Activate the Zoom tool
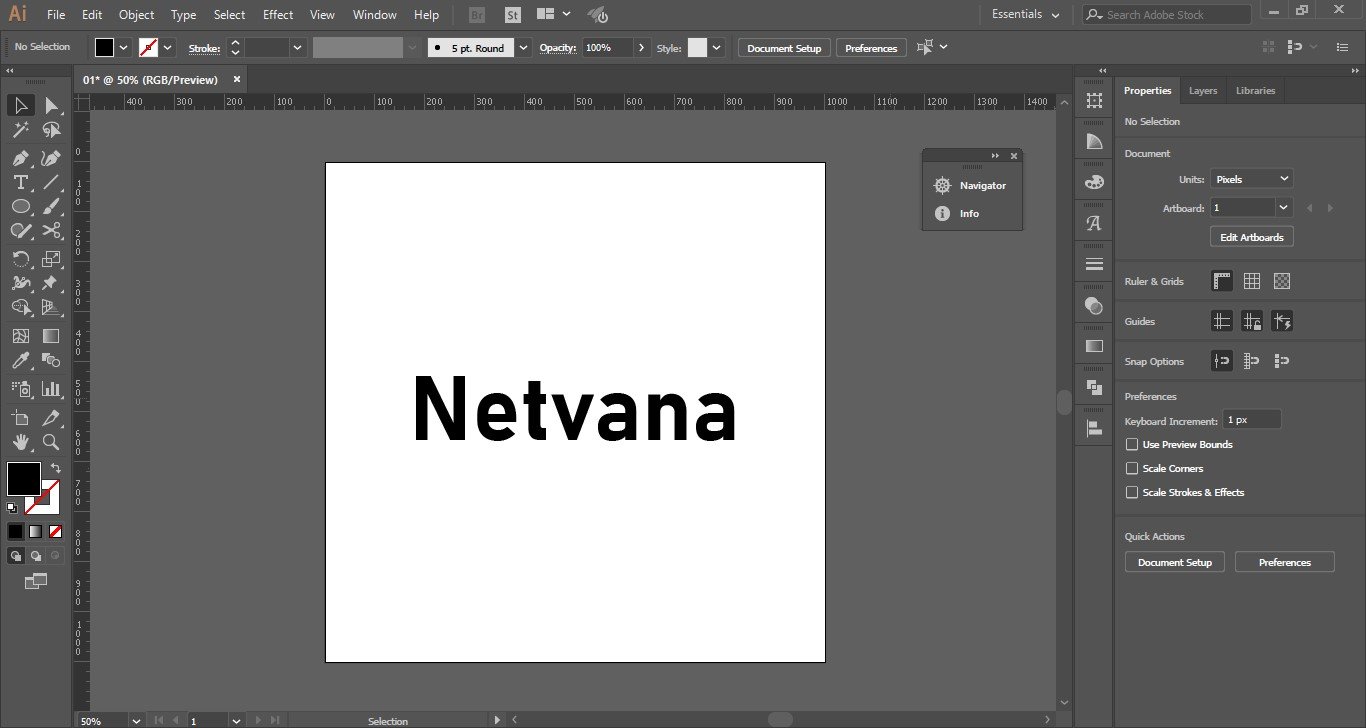This screenshot has height=728, width=1366. [x=51, y=442]
